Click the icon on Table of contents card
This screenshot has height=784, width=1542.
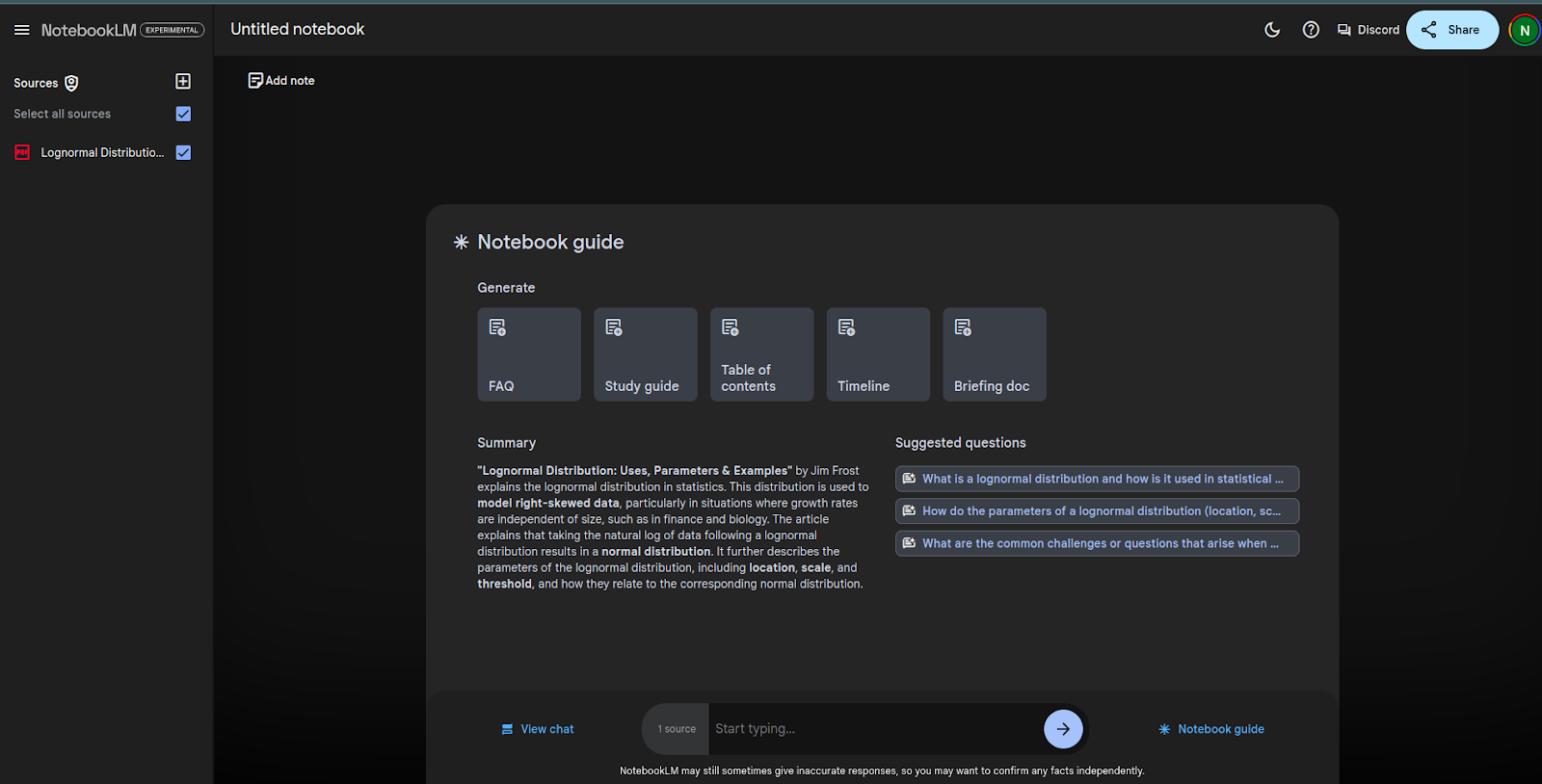pos(731,327)
